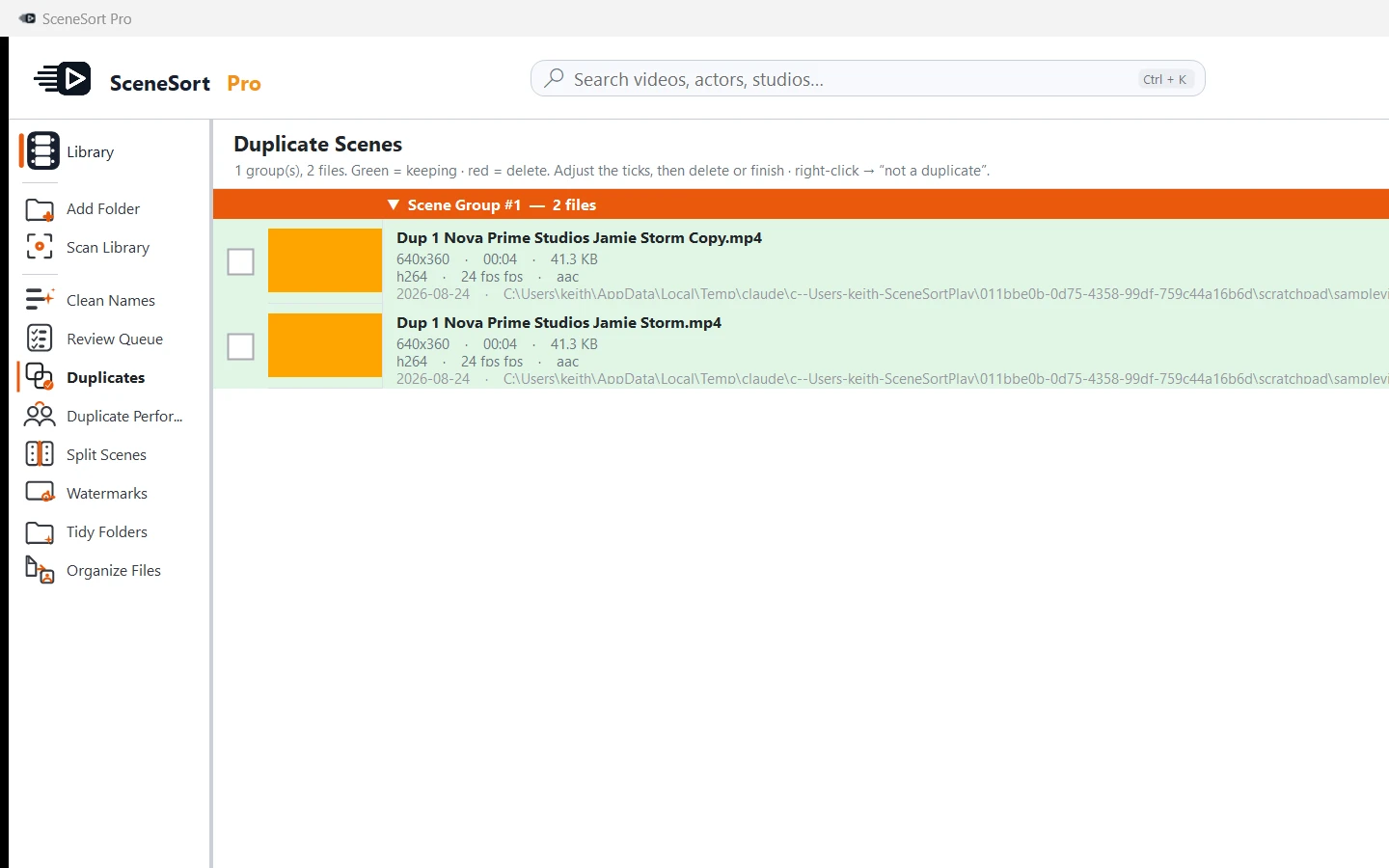Open the Clean Names icon
The height and width of the screenshot is (868, 1389).
tap(40, 300)
